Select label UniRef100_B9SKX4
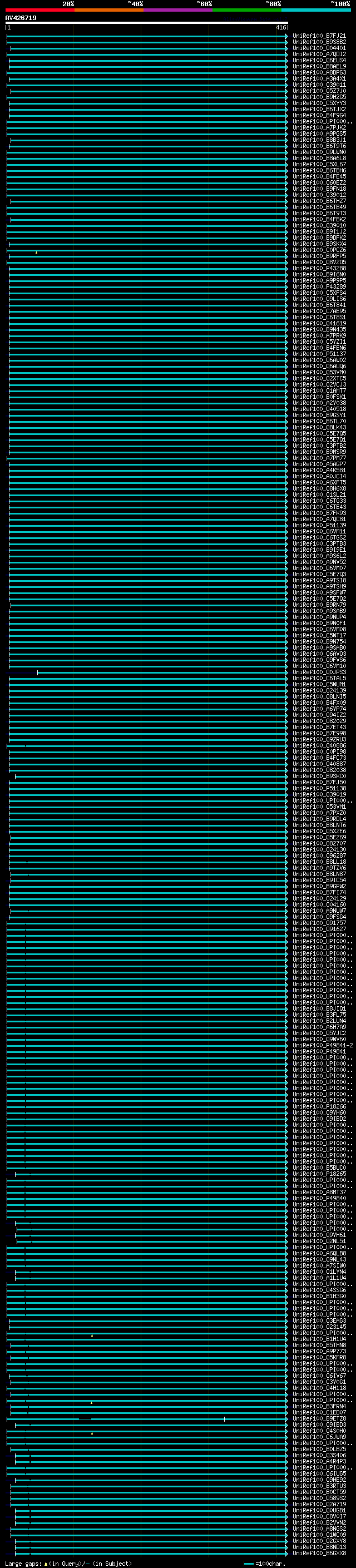Screen dimensions: 356x1568 tap(319, 244)
